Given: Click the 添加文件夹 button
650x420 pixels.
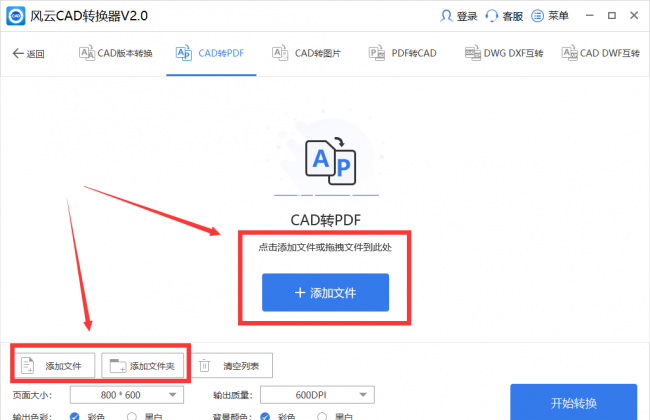Looking at the screenshot, I should click(143, 366).
